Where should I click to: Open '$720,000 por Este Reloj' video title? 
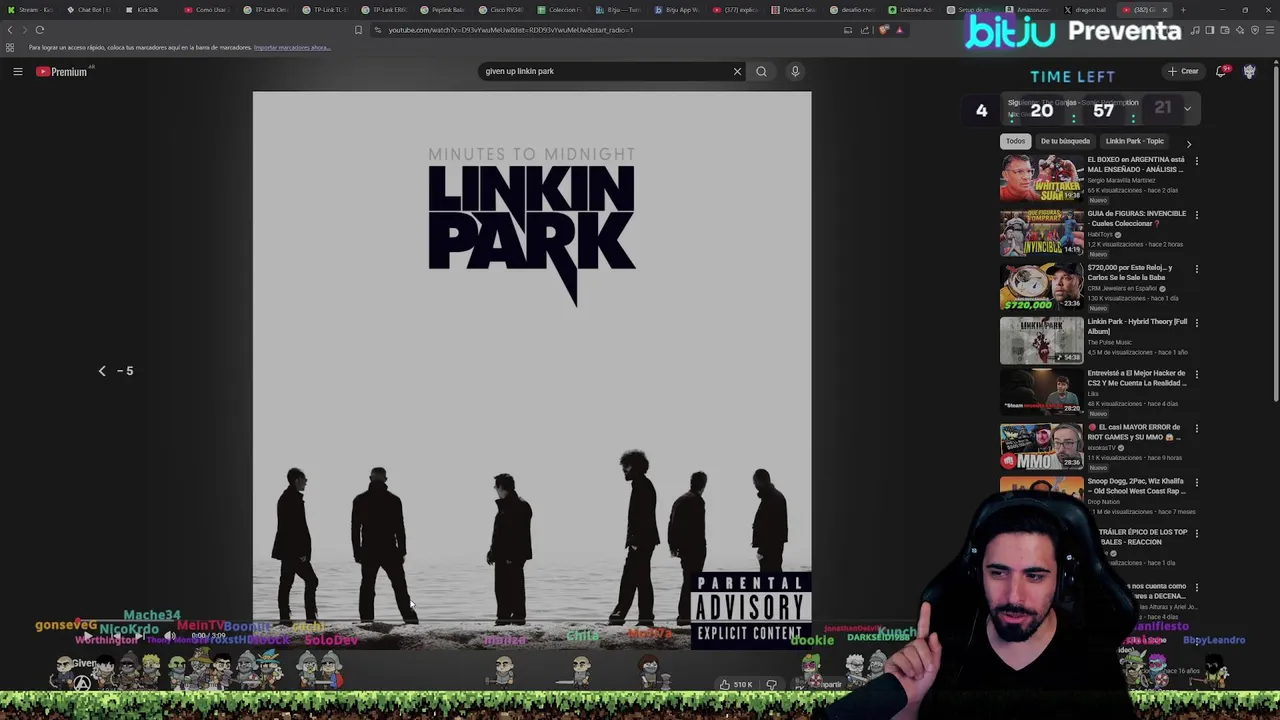coord(1130,272)
